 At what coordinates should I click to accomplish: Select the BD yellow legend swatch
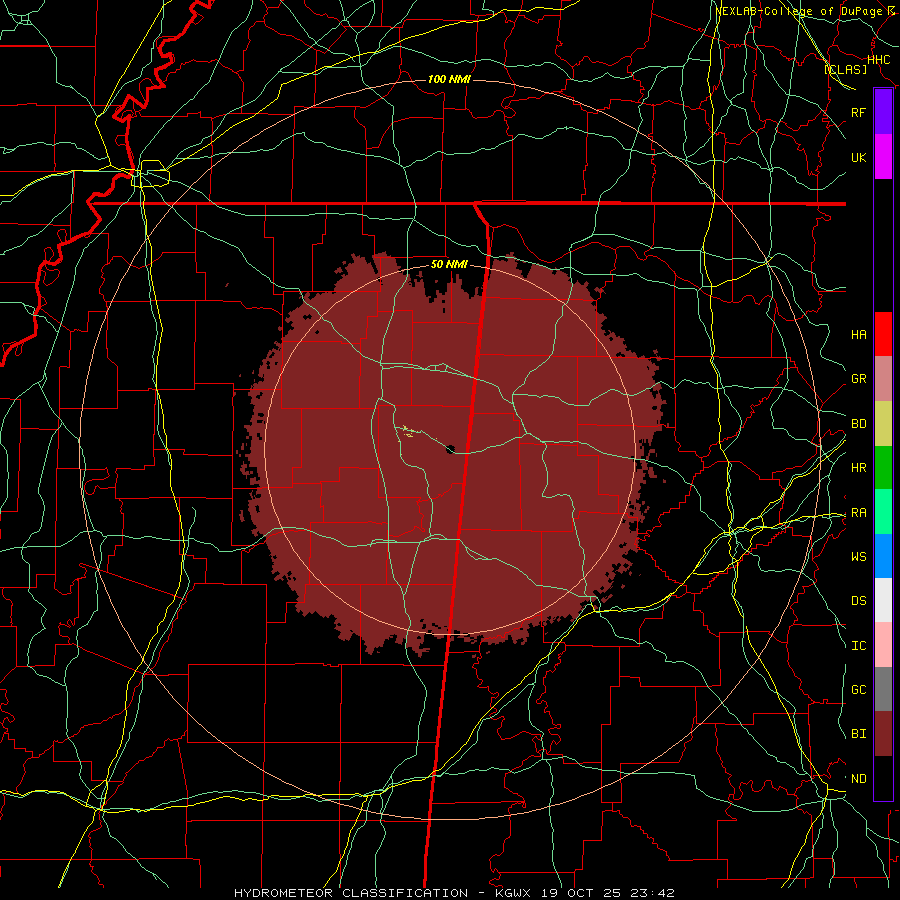[883, 424]
